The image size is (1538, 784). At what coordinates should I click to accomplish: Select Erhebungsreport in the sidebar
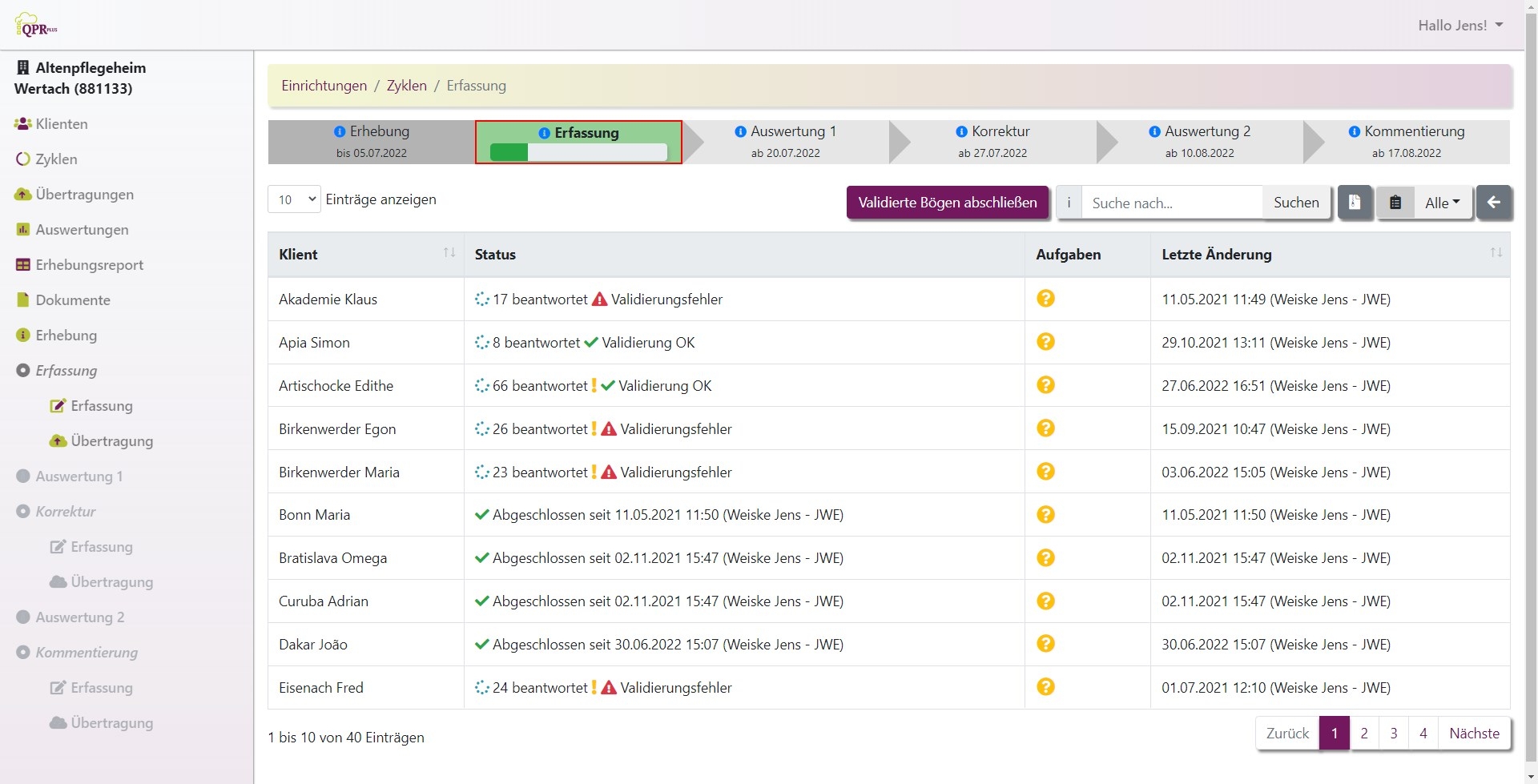click(x=79, y=265)
